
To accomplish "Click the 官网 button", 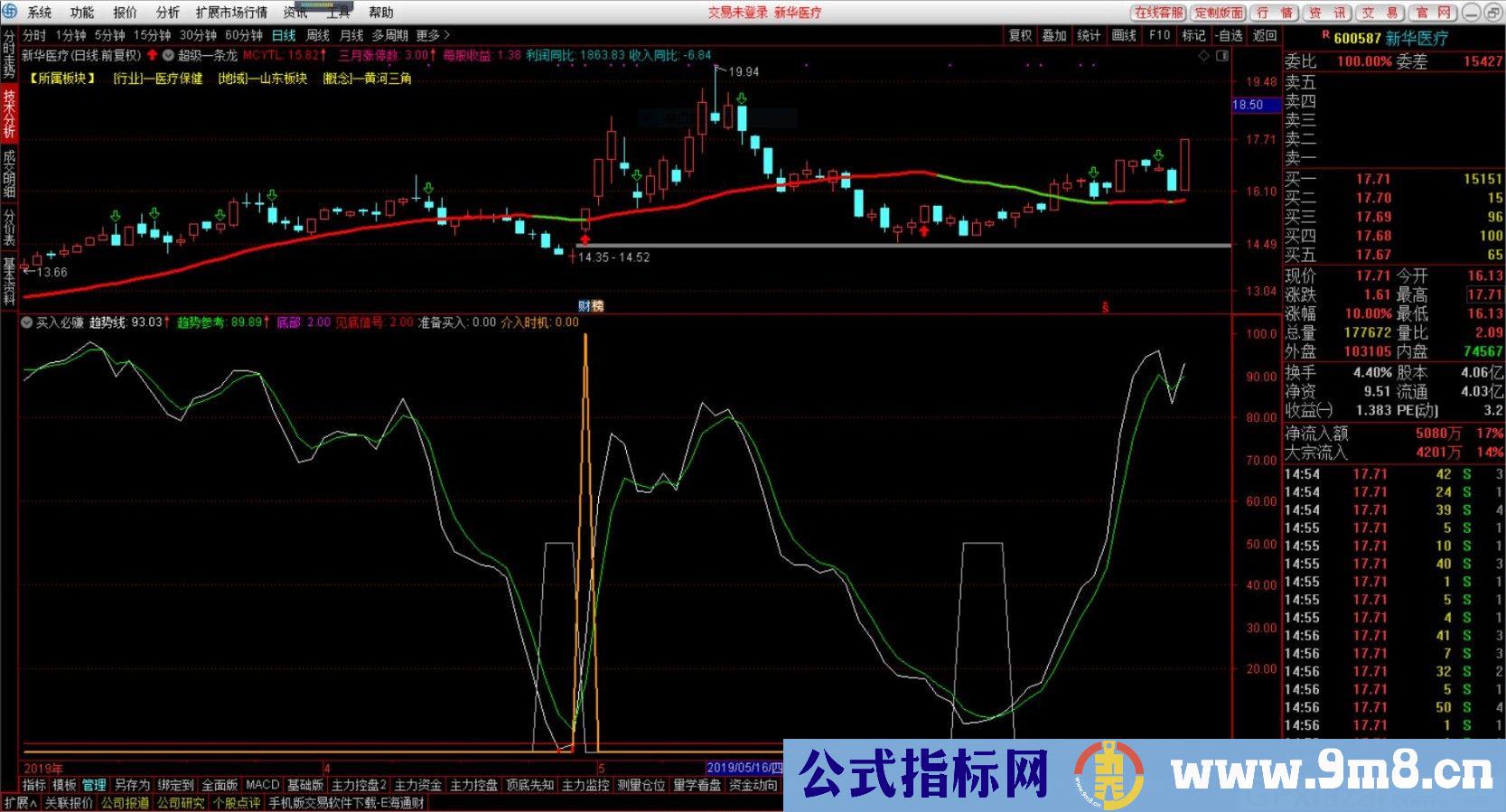I will coord(1433,13).
